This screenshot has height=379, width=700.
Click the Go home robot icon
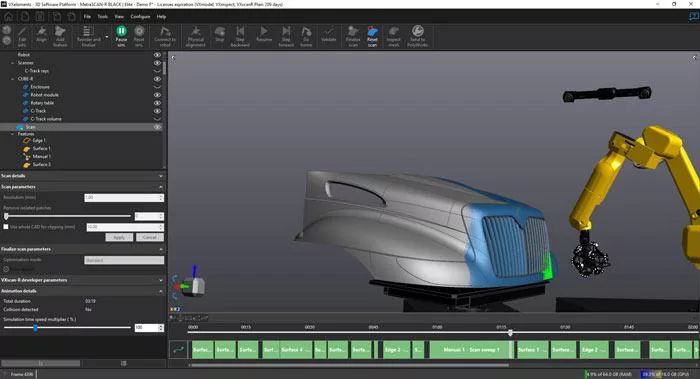306,36
